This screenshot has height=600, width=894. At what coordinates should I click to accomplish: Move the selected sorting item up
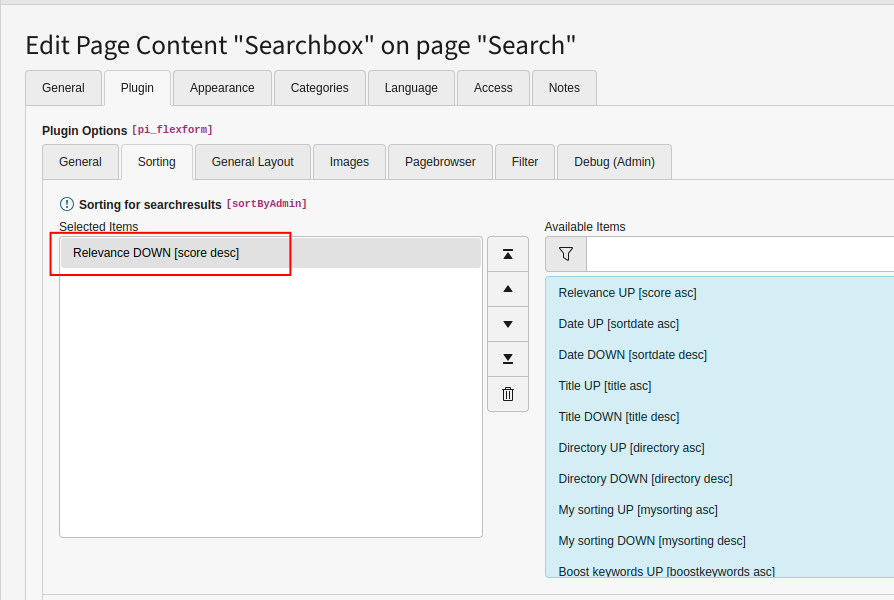pos(508,289)
